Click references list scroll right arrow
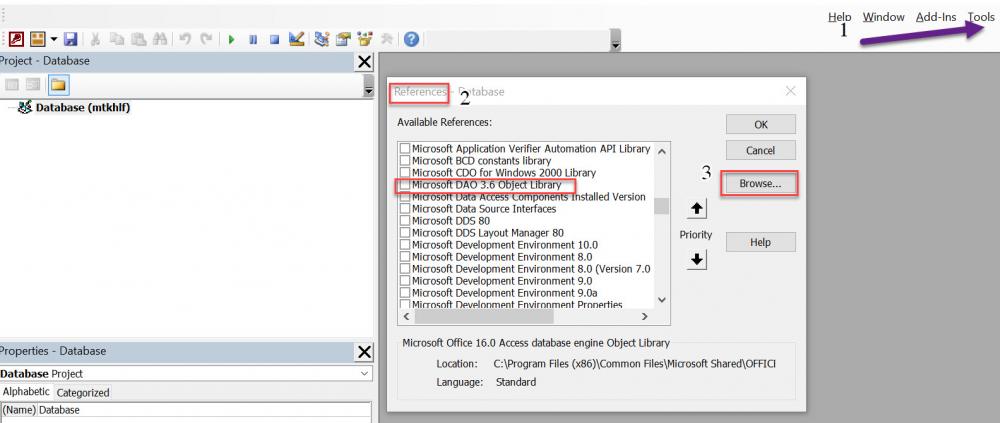 645,316
